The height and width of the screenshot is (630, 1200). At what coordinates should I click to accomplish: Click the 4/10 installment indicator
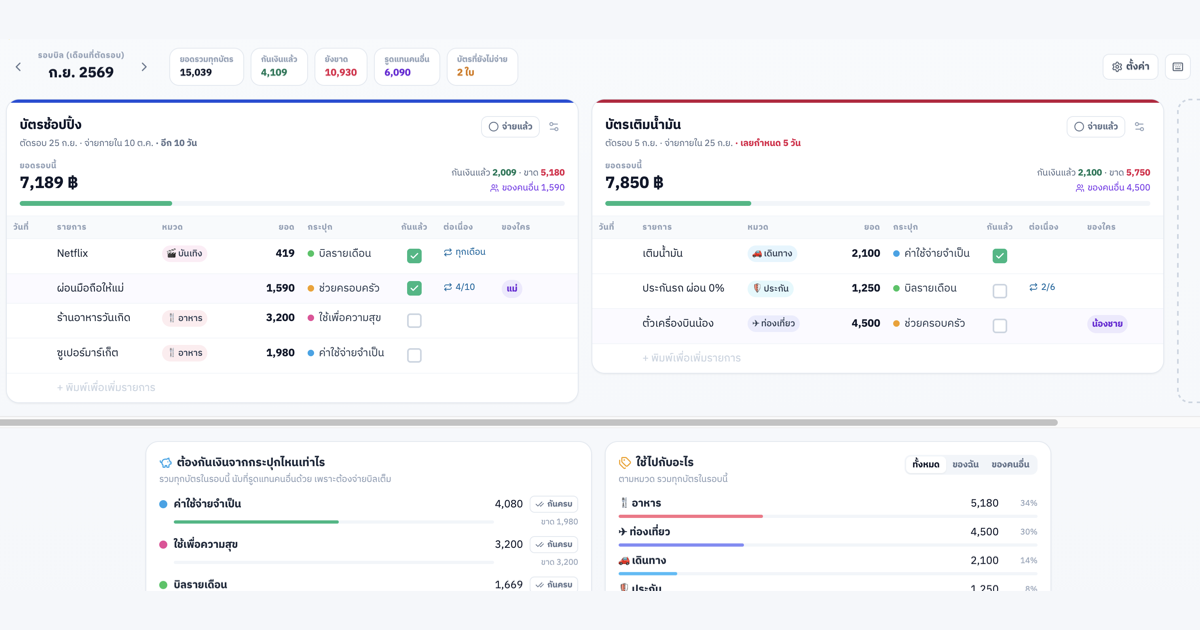tap(460, 287)
